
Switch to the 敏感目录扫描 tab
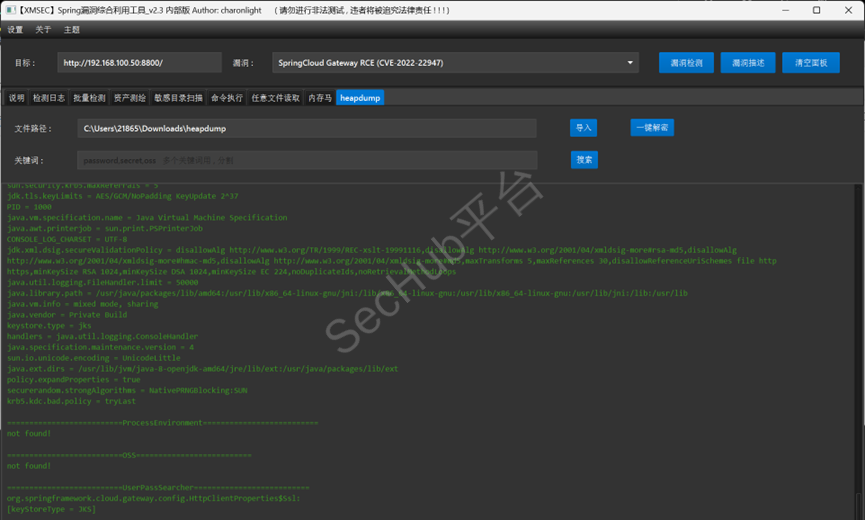point(178,98)
